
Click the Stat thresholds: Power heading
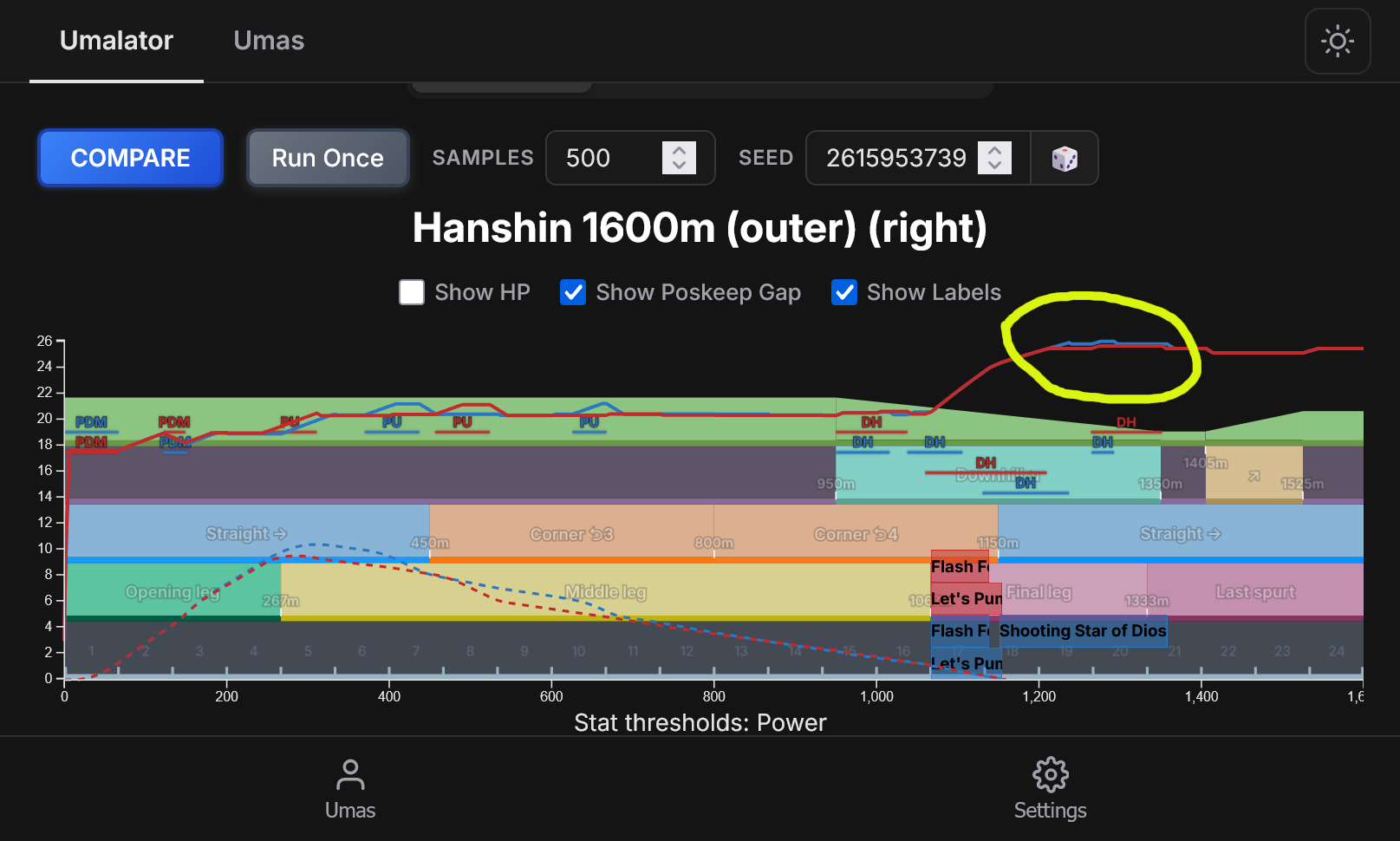pos(700,722)
